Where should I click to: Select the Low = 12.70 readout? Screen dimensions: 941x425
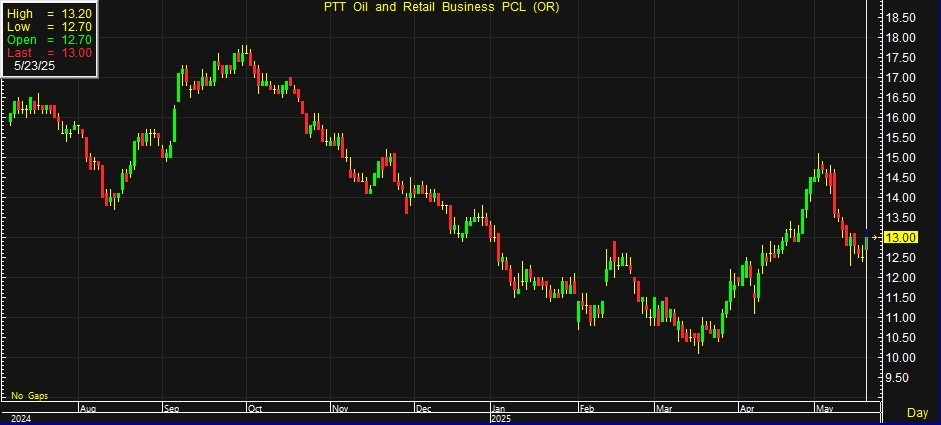tap(49, 27)
